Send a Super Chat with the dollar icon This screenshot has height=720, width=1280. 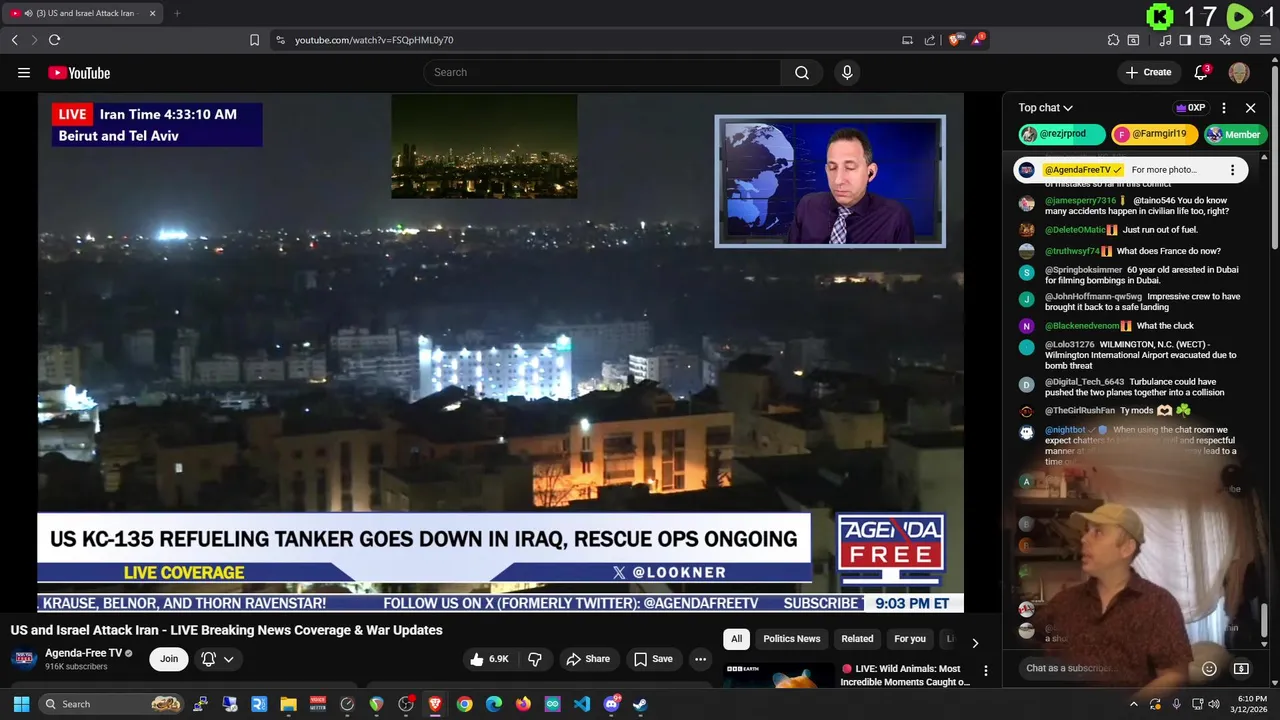(x=1241, y=668)
